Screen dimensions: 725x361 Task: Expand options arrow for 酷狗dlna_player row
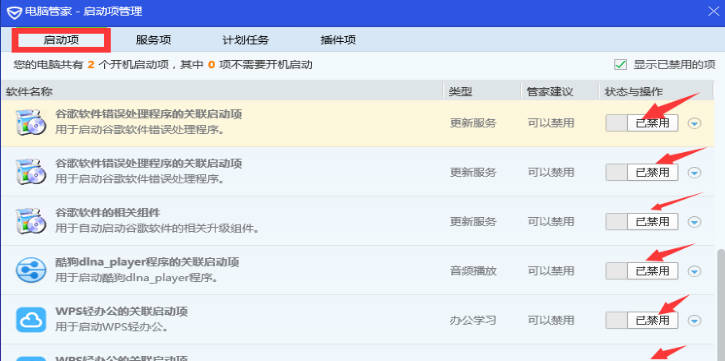tap(694, 271)
